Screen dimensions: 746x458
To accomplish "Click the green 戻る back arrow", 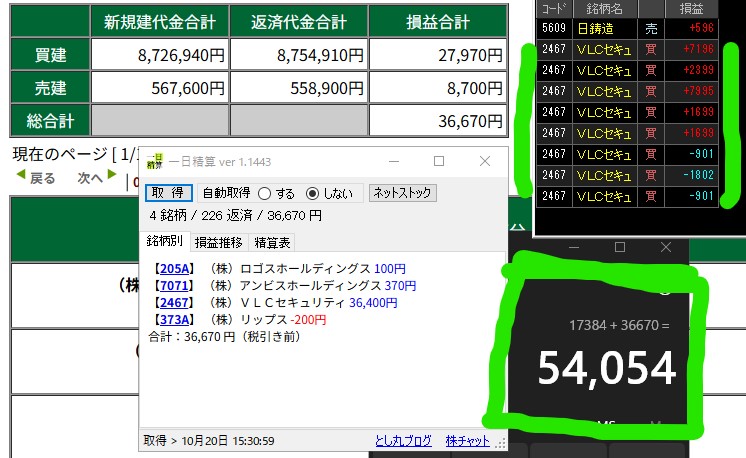I will tap(20, 178).
